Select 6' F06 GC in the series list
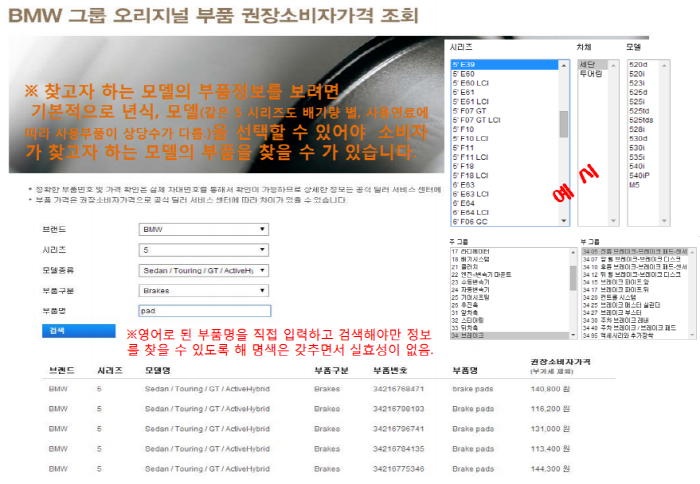 504,222
